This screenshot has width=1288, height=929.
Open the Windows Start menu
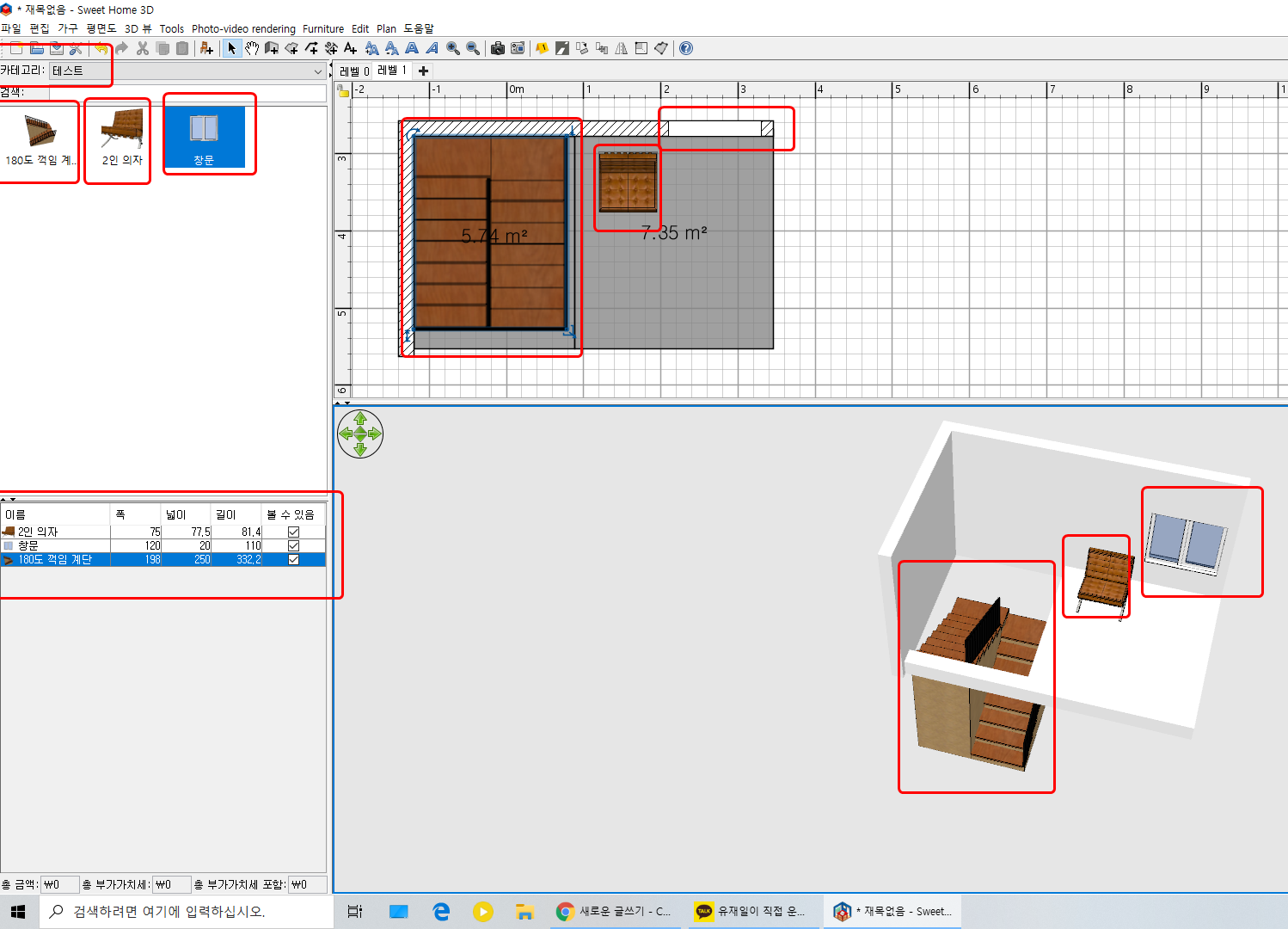(x=19, y=912)
